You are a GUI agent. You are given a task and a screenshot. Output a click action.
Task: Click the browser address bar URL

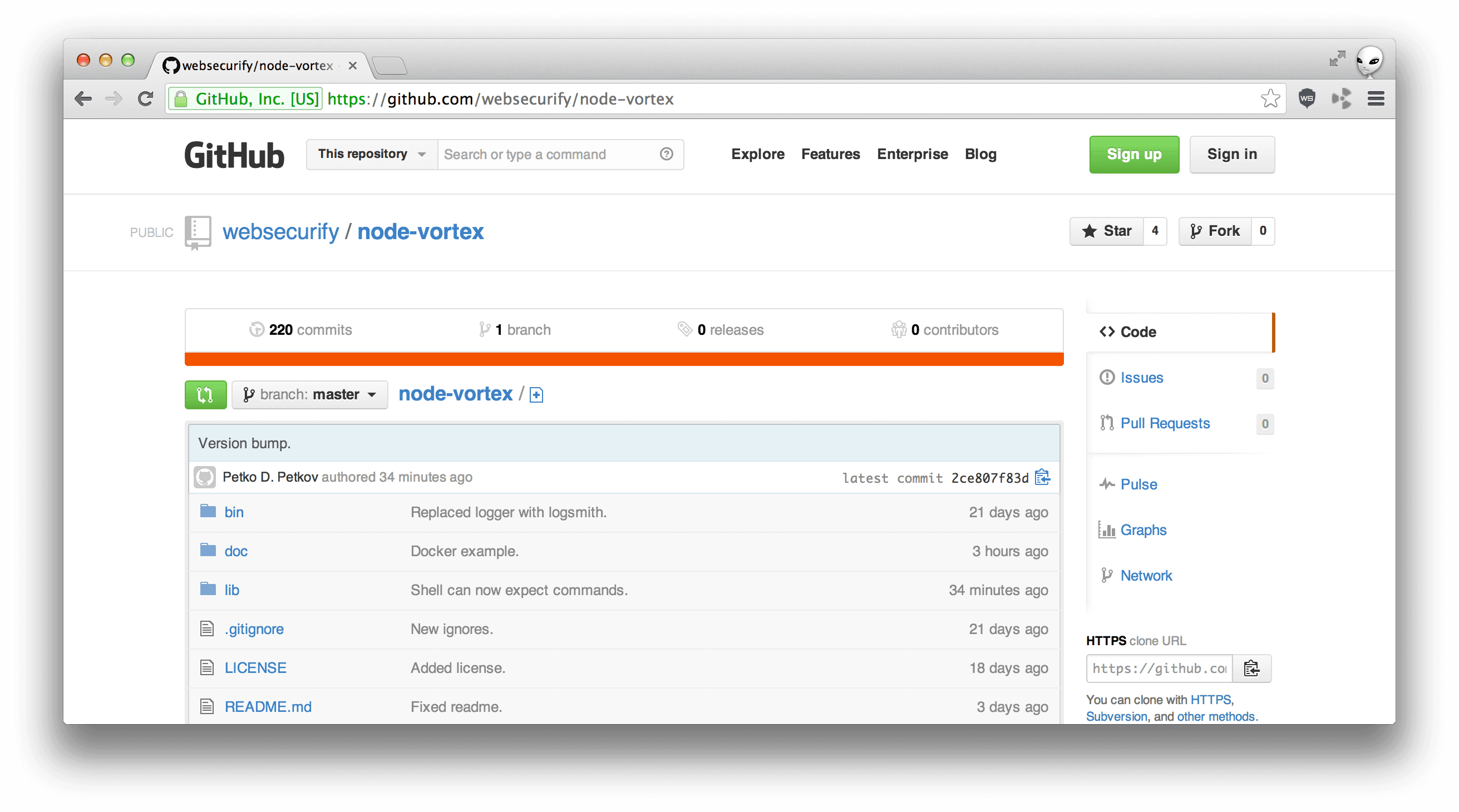[x=501, y=99]
